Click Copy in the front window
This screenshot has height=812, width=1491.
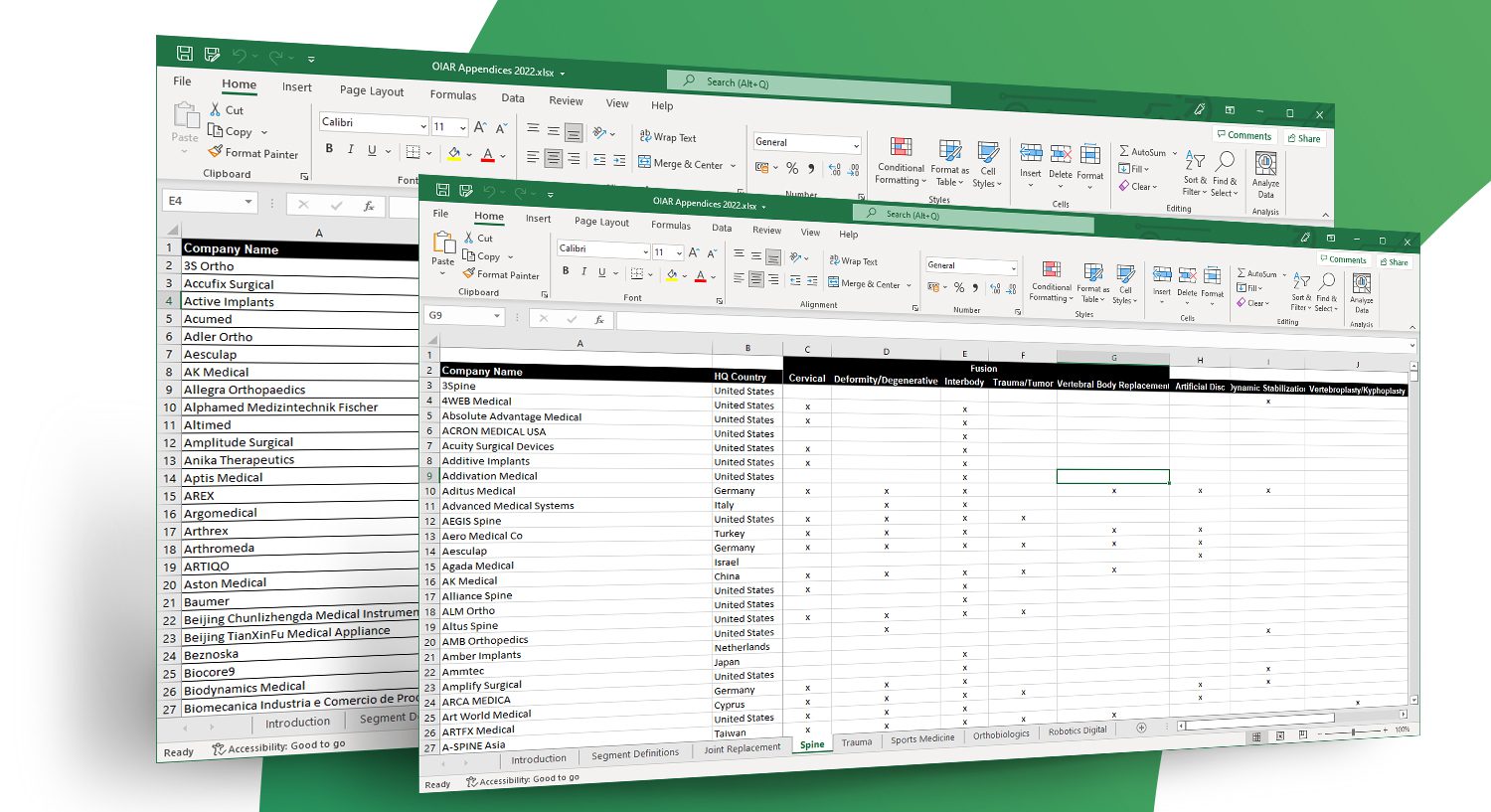tap(482, 256)
